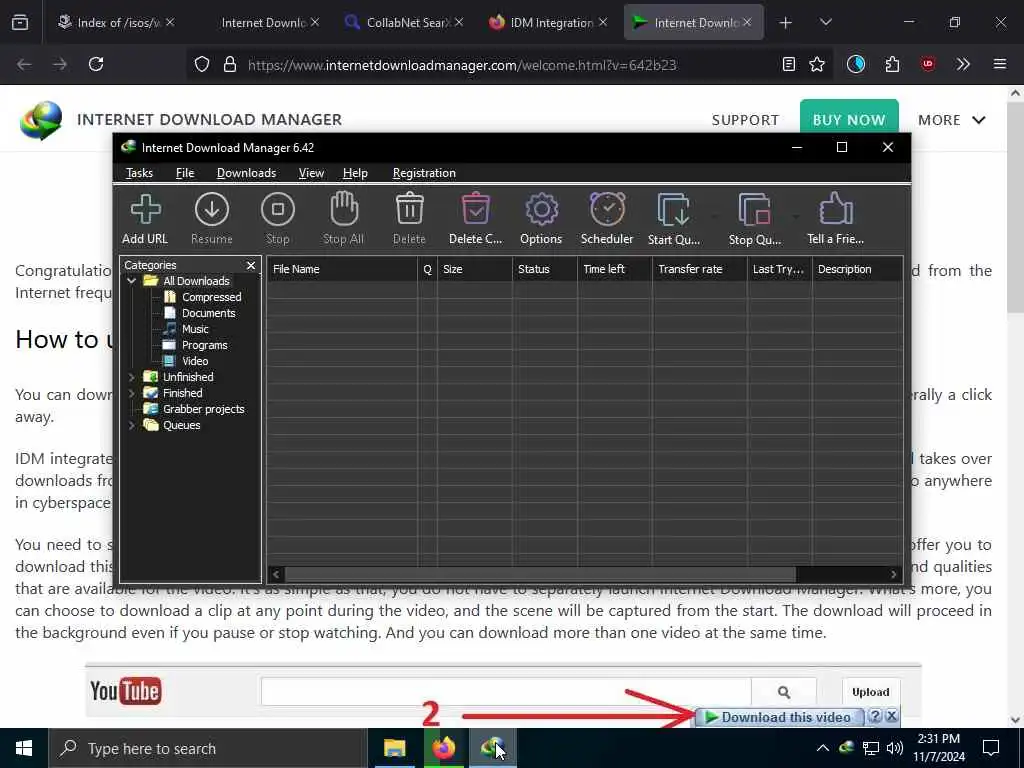This screenshot has width=1024, height=768.
Task: Click the Description column header
Action: [857, 269]
